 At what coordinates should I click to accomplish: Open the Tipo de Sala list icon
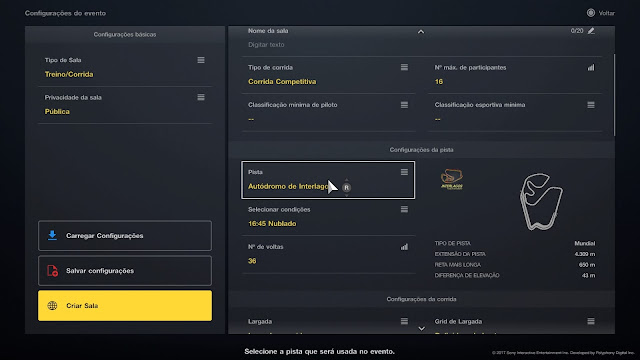201,60
